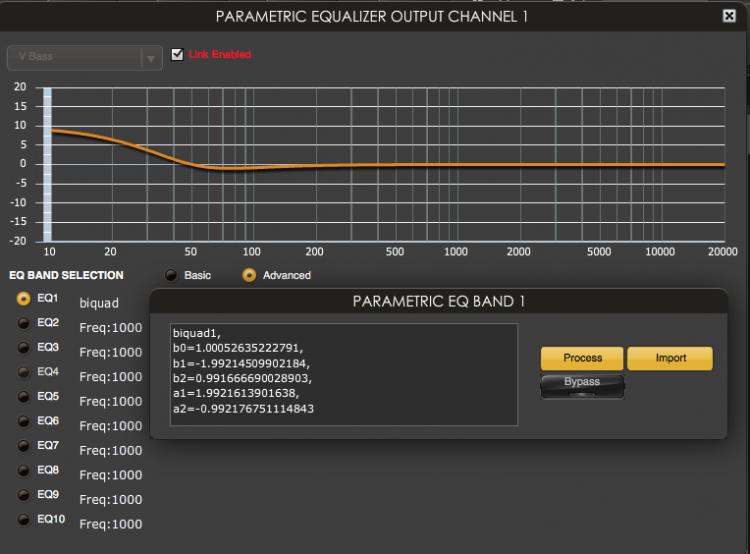The height and width of the screenshot is (554, 750).
Task: Toggle the Link Enabled checkbox
Action: pos(178,54)
